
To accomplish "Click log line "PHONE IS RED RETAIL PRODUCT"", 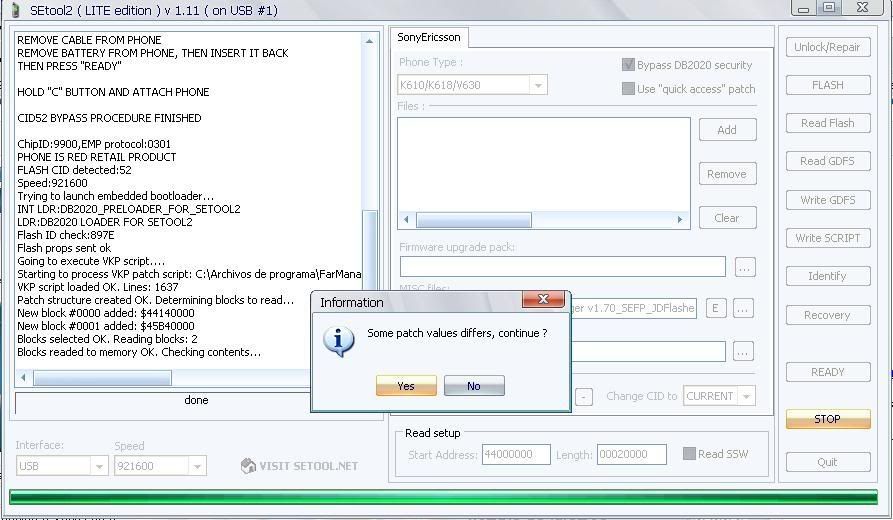I will [96, 157].
